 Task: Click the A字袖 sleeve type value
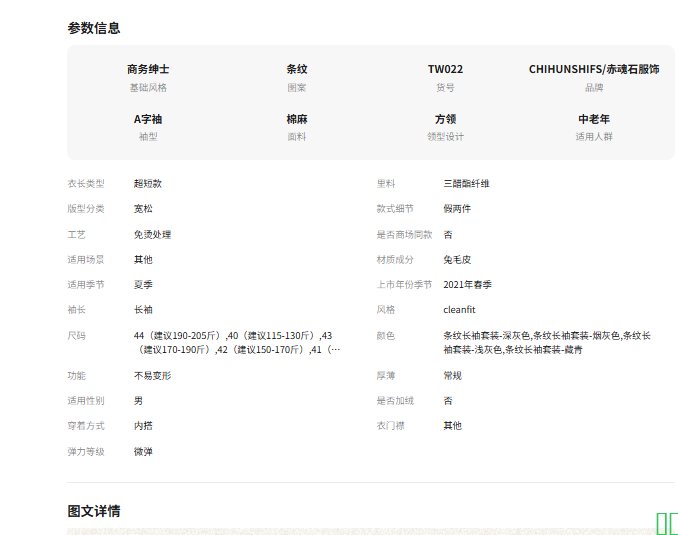tap(148, 118)
